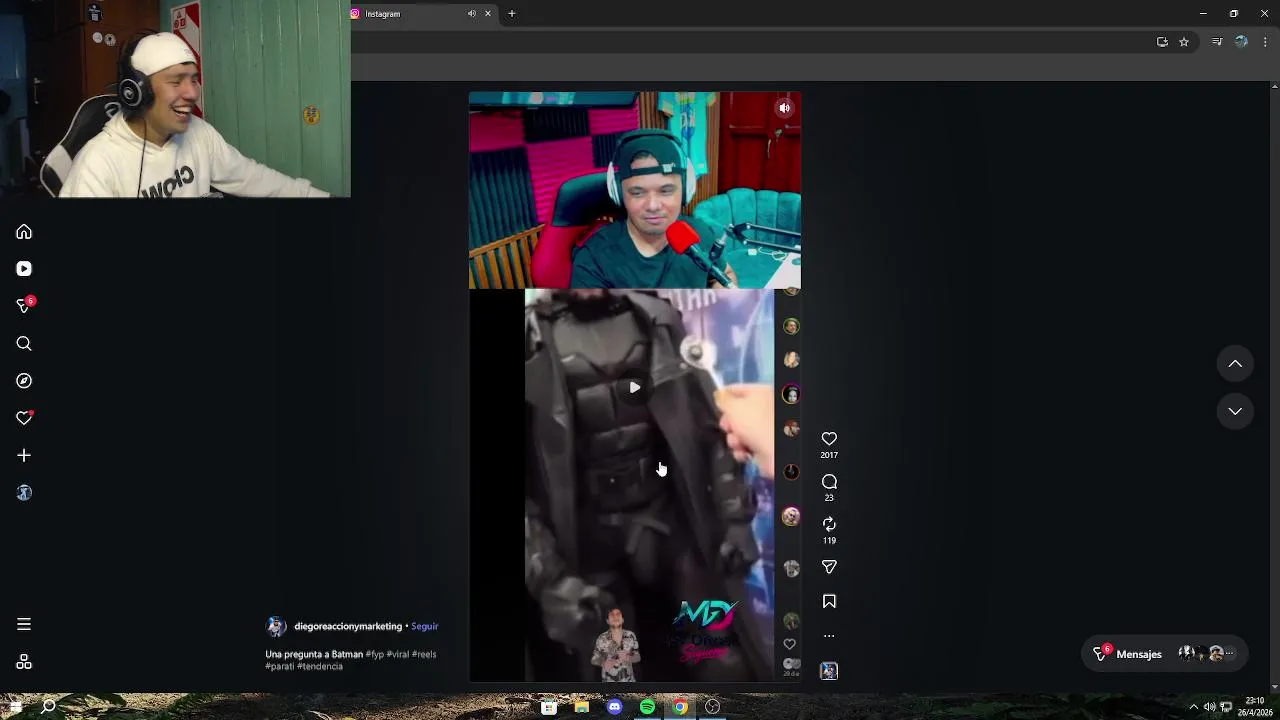Image resolution: width=1280 pixels, height=720 pixels.
Task: Open avatars beside Mensajes label
Action: (x=1208, y=654)
